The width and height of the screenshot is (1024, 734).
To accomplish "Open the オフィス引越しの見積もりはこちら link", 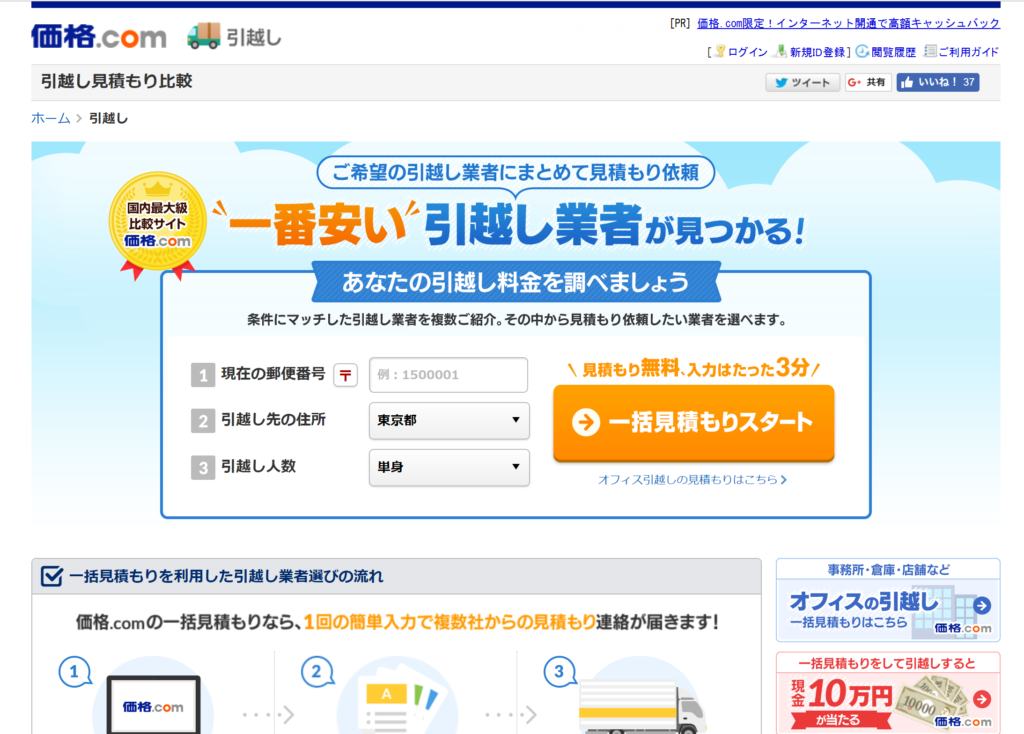I will click(692, 480).
